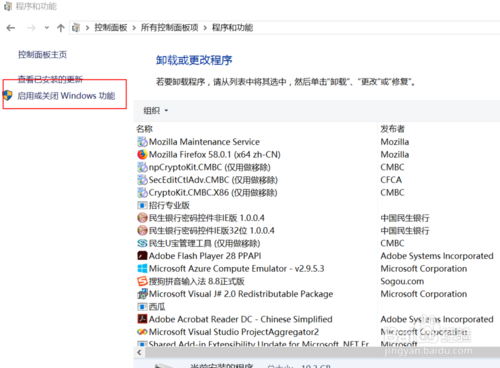500x368 pixels.
Task: Go up one level with the Up arrow
Action: 61,28
